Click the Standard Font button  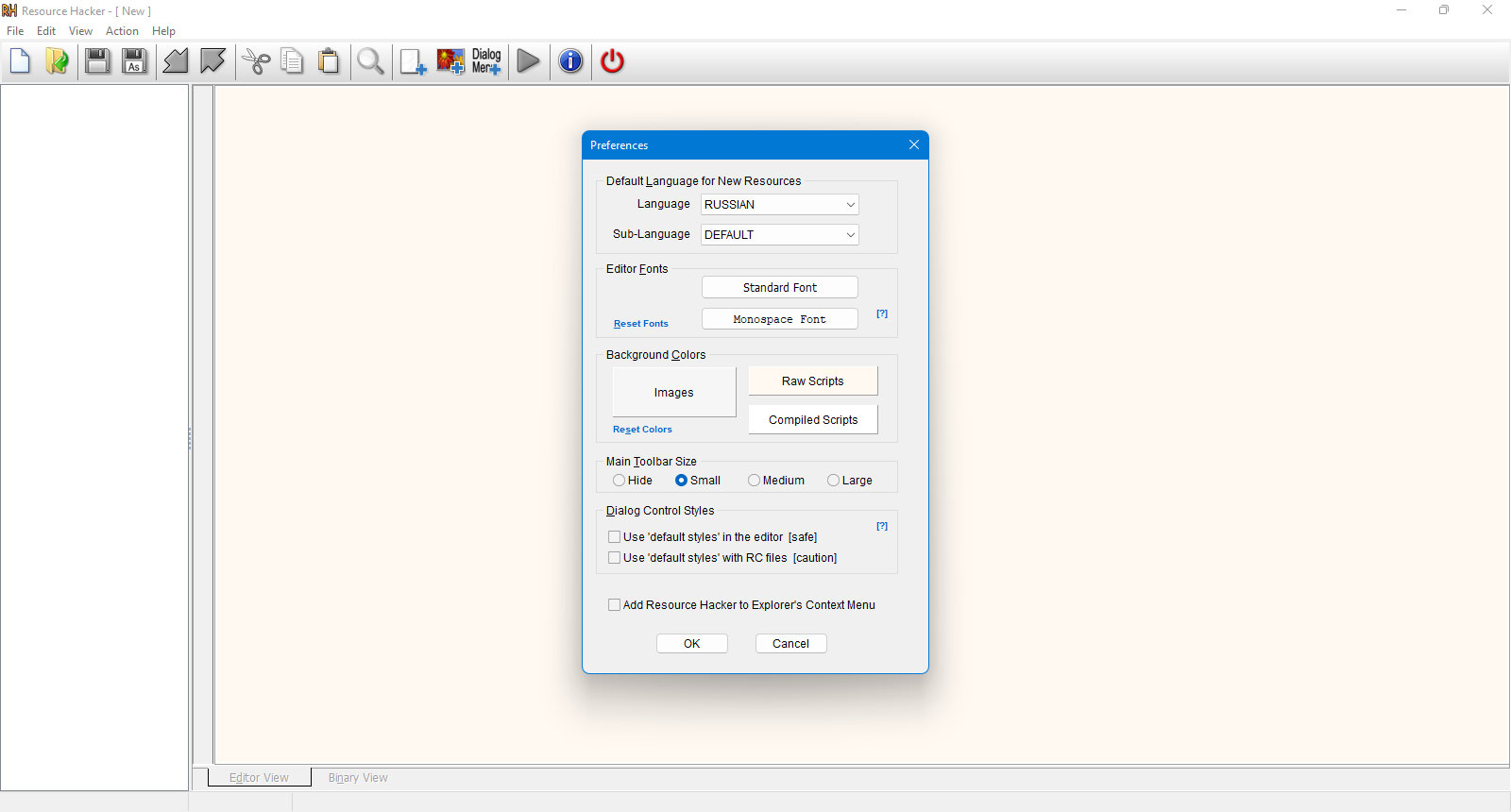coord(780,288)
